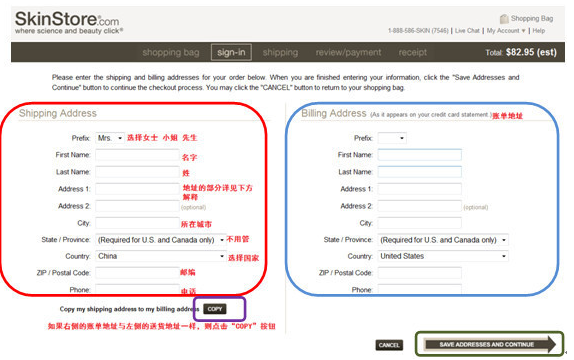
Task: Click the billing ZIP / Postal Code field
Action: (420, 273)
